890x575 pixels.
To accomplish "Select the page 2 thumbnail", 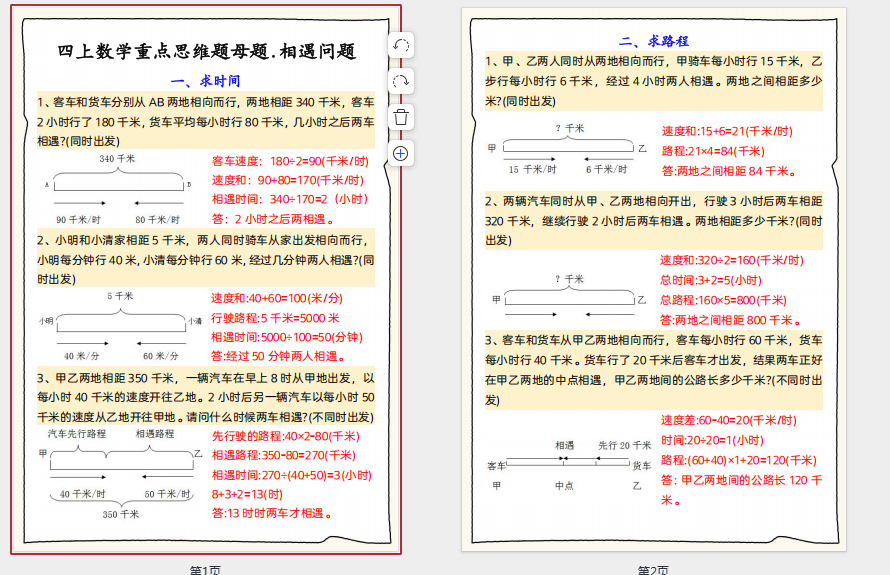I will pyautogui.click(x=654, y=279).
